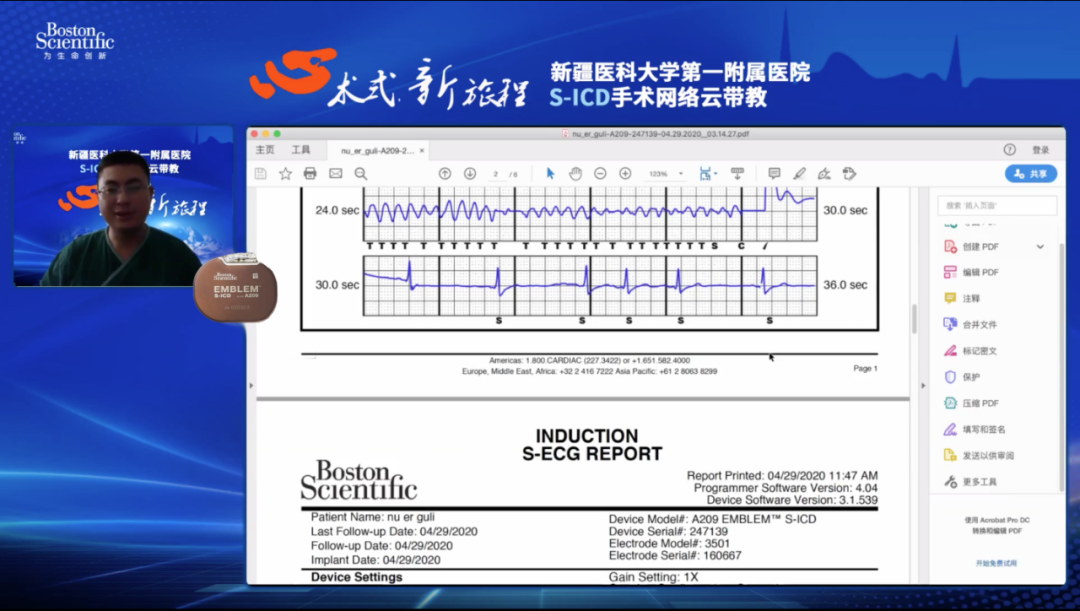
Task: Click the page number input field
Action: coord(496,174)
